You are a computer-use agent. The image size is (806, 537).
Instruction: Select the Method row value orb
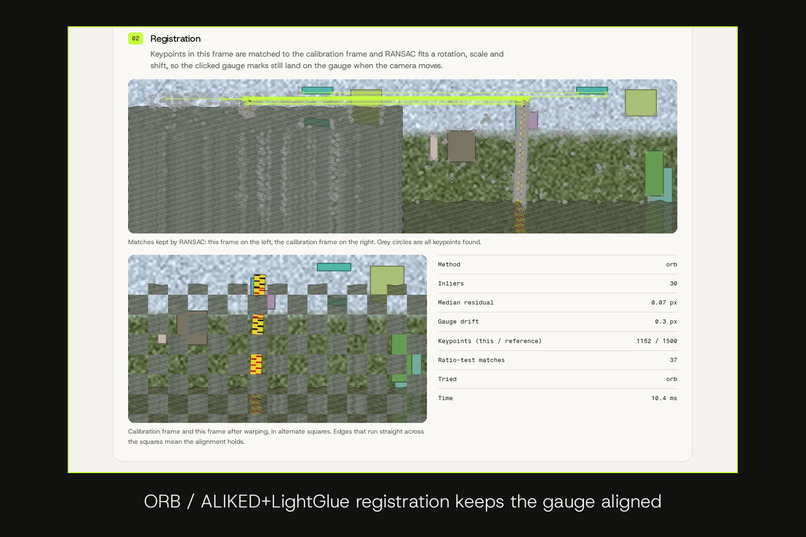(671, 265)
